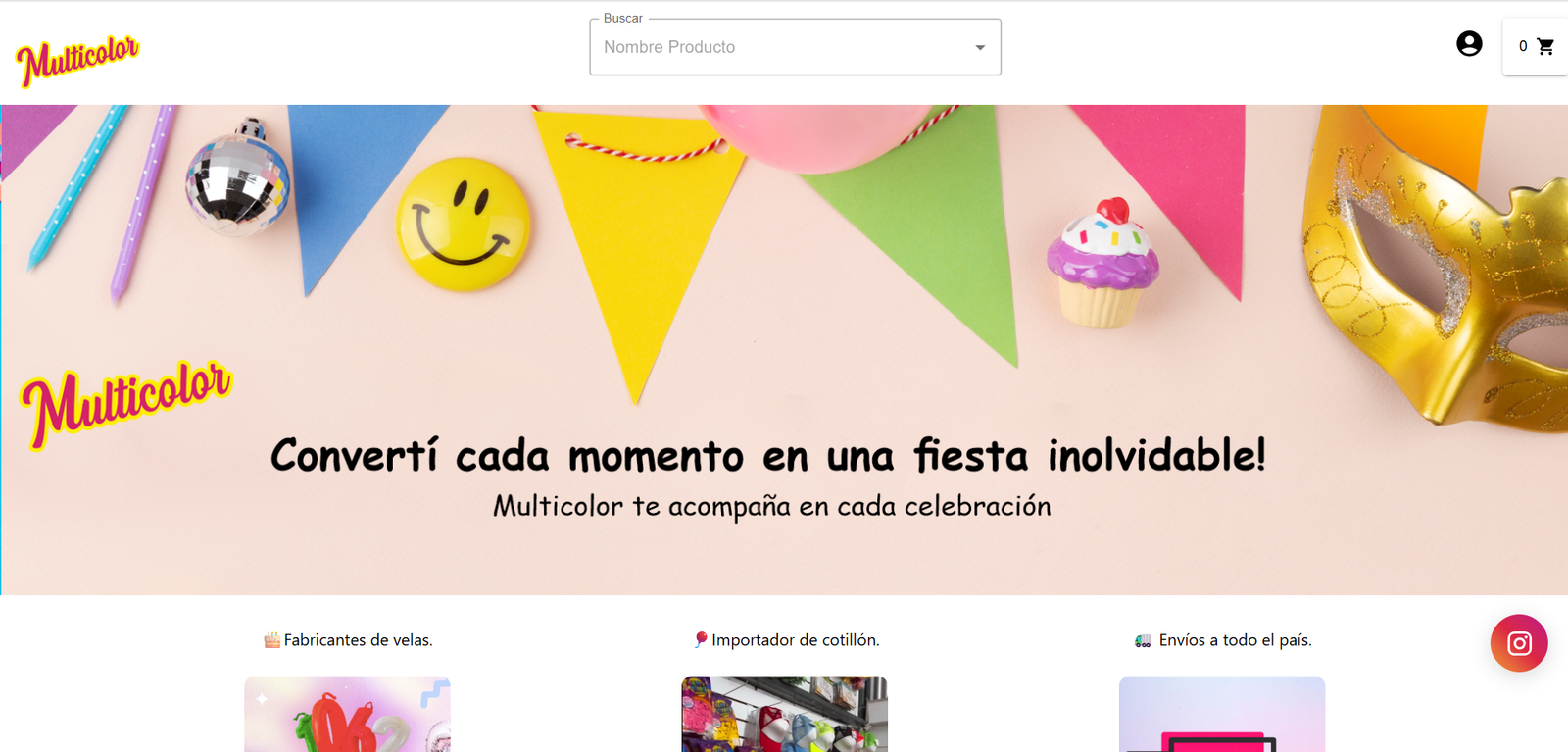
Task: Open the thumbnail under Envíos a todo el país
Action: [x=1221, y=714]
